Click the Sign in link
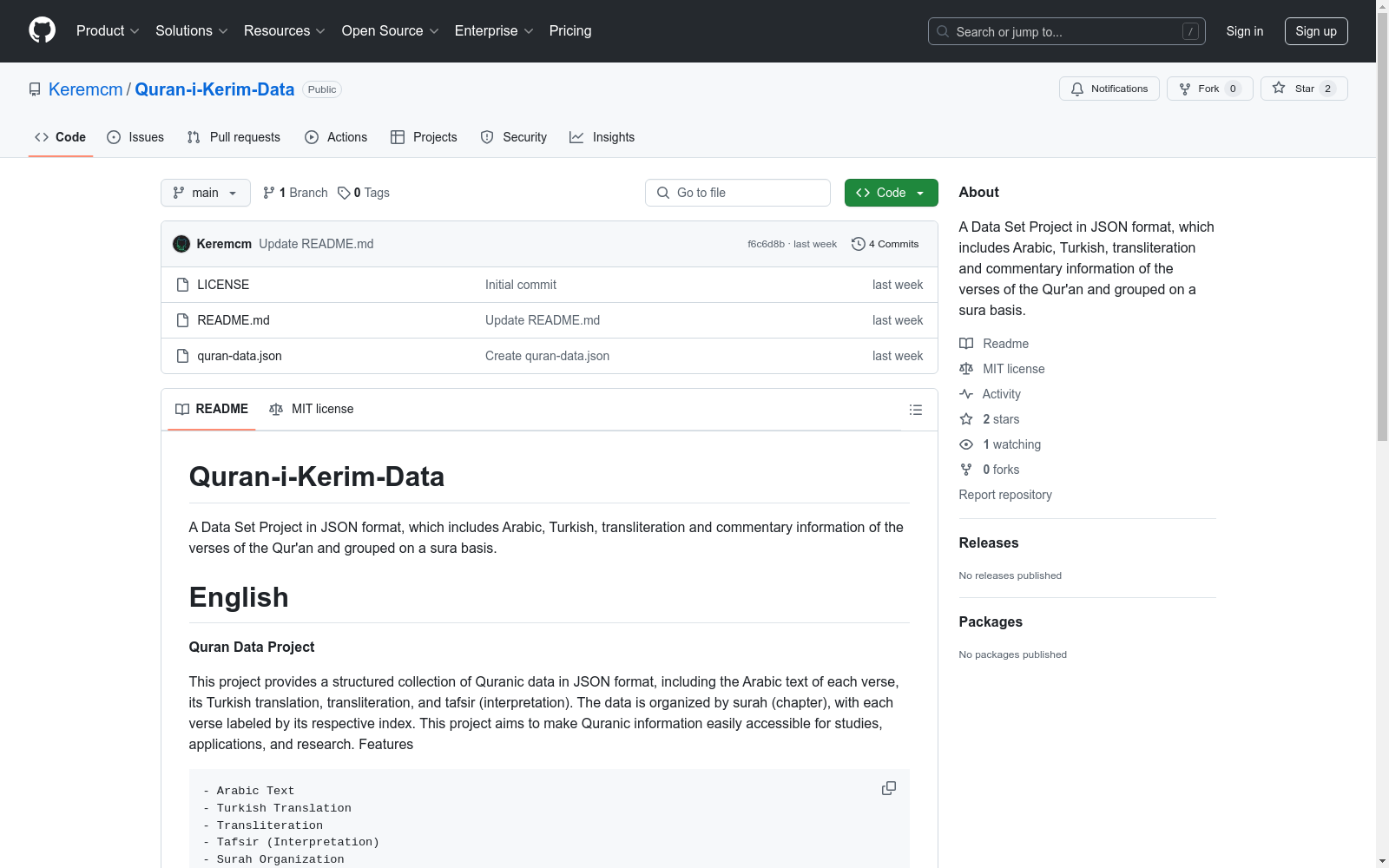1389x868 pixels. [1245, 31]
